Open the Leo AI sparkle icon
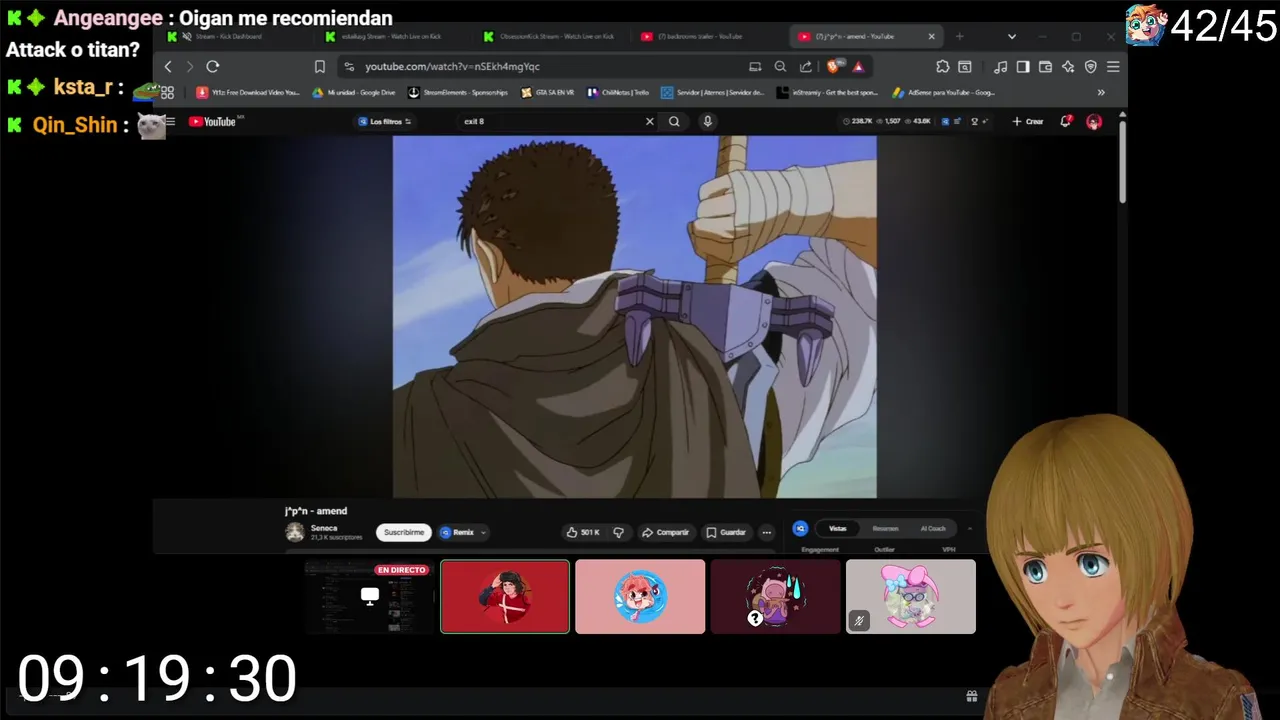 (x=1068, y=67)
